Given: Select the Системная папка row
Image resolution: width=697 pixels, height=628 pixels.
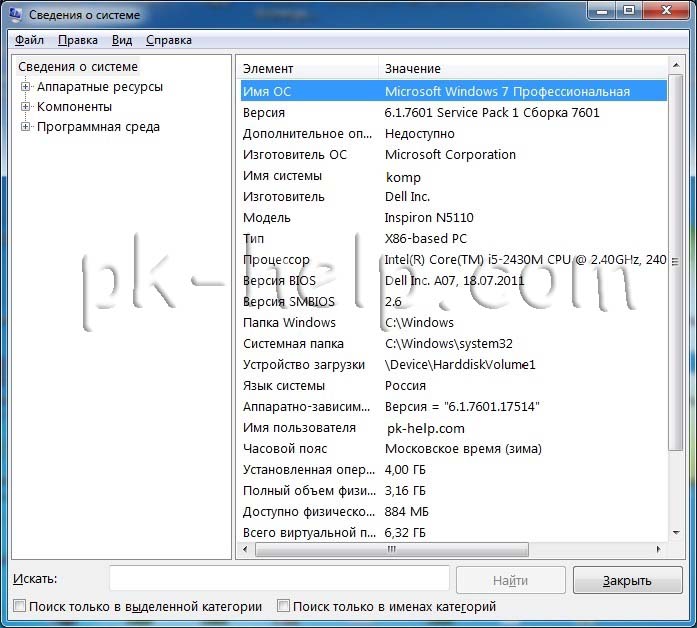Looking at the screenshot, I should tap(453, 344).
